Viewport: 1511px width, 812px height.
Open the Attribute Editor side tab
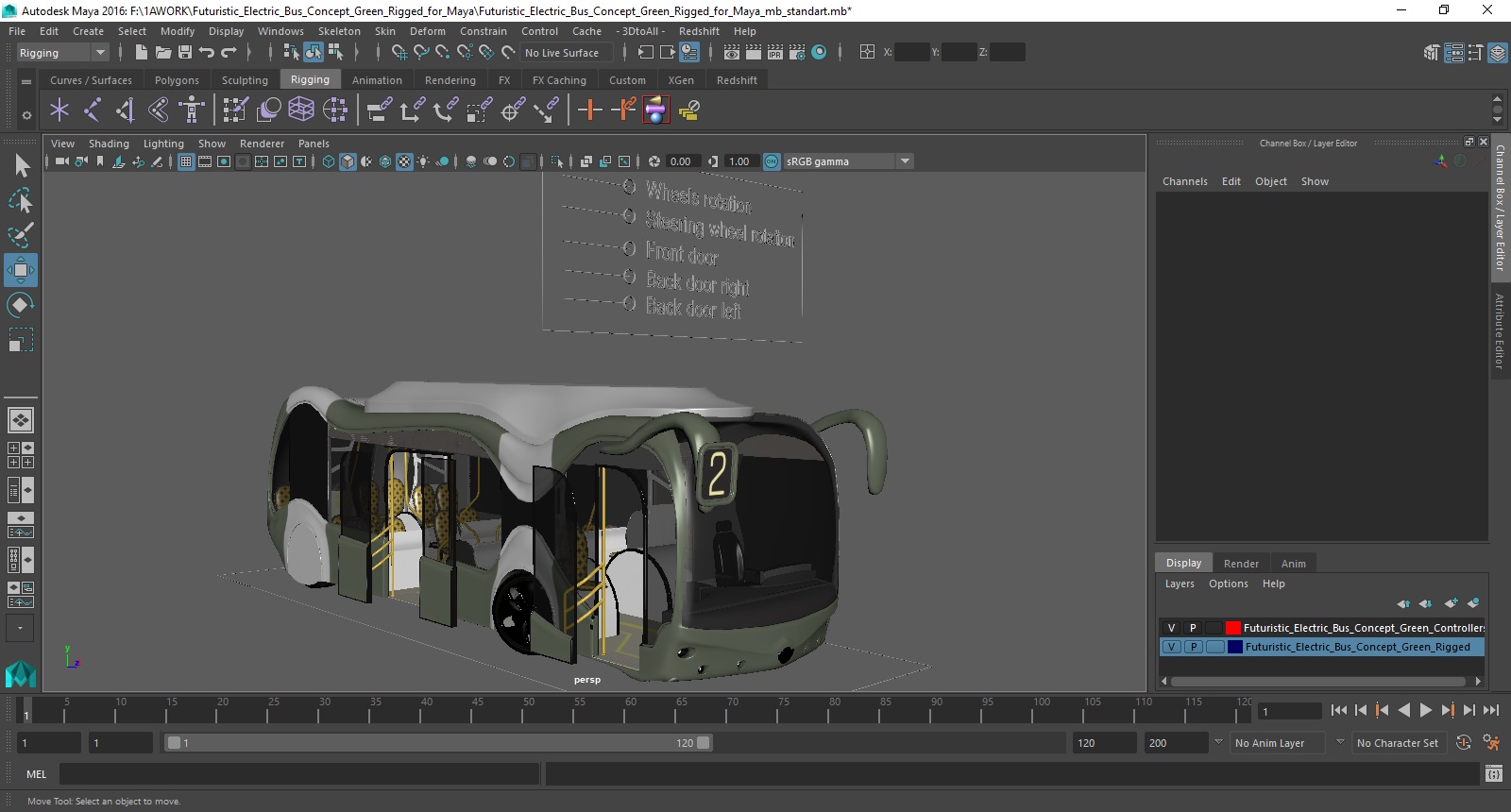[x=1499, y=330]
